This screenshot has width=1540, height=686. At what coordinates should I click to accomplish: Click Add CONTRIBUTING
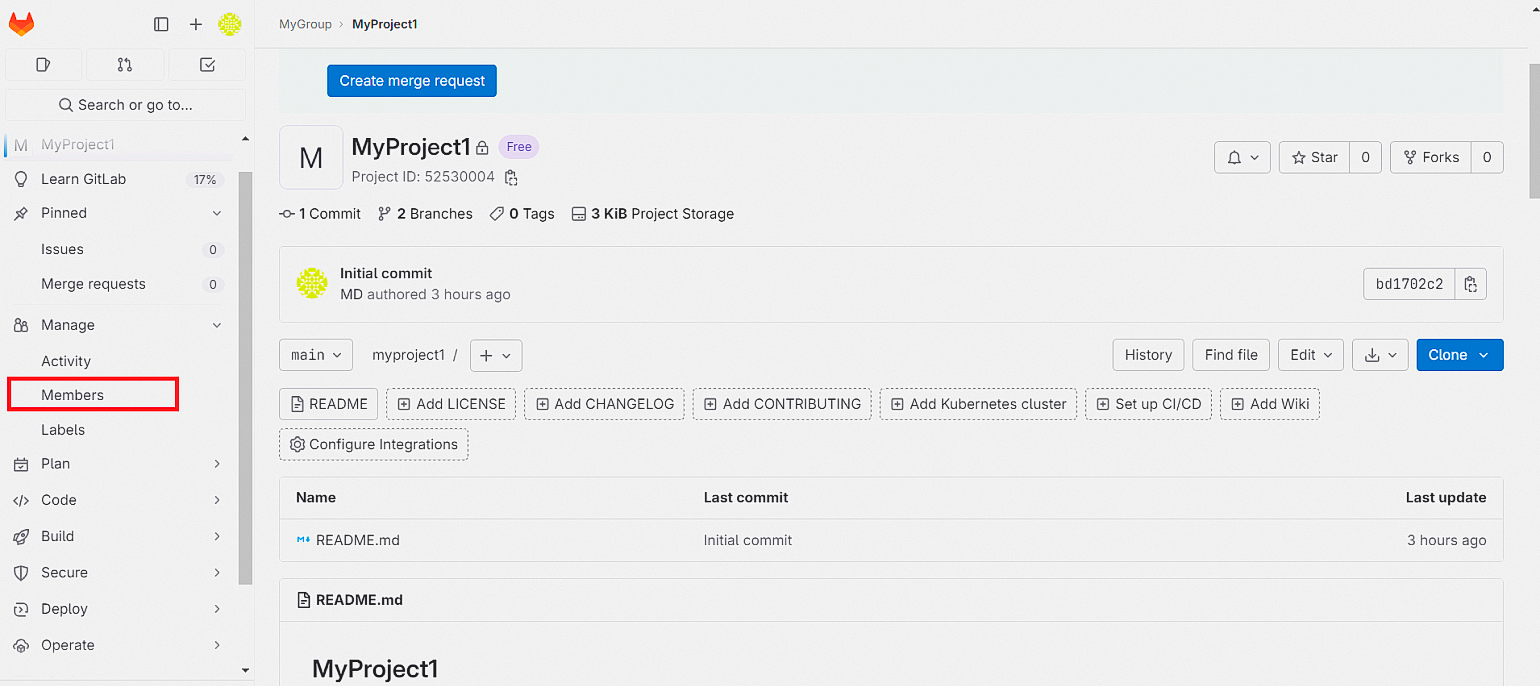coord(782,404)
